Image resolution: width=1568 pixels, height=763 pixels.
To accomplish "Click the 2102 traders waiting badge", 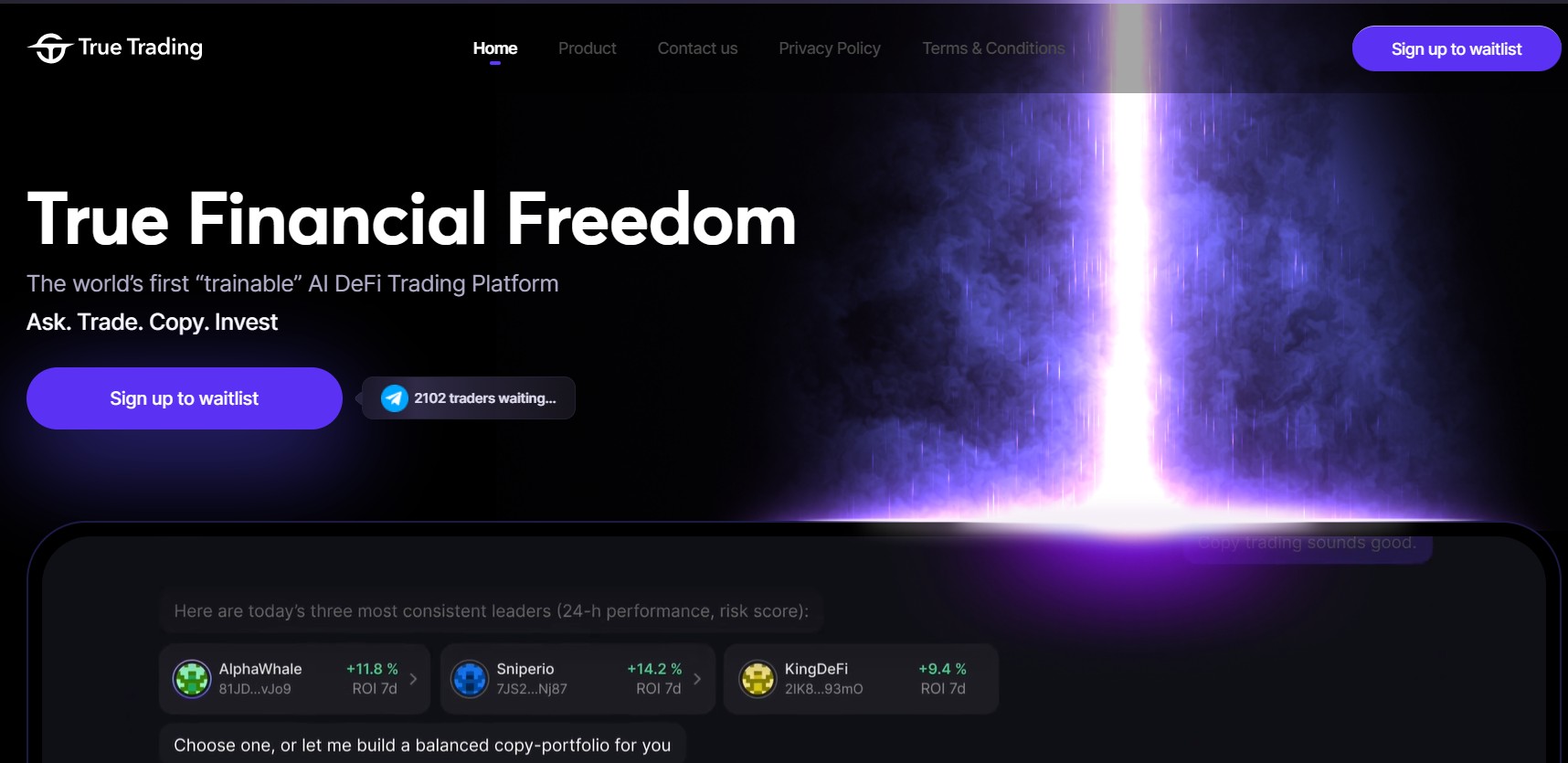I will pyautogui.click(x=469, y=398).
